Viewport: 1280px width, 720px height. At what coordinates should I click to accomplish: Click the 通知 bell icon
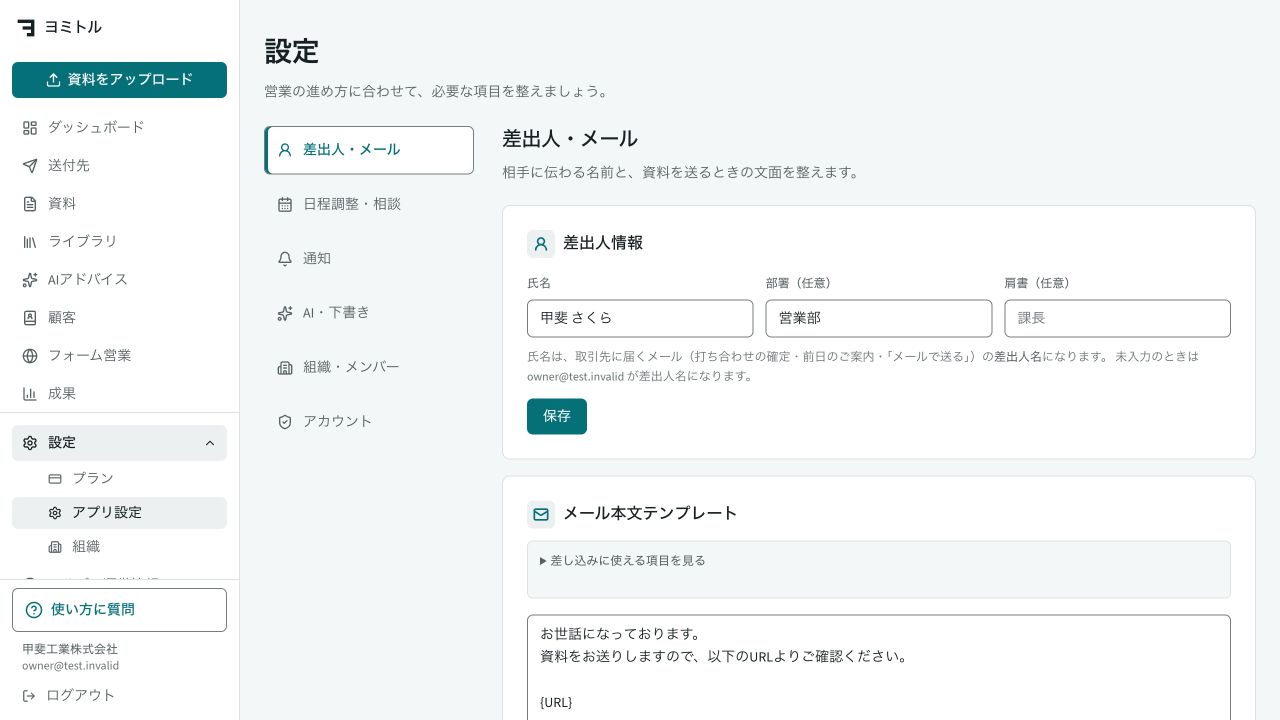point(285,259)
